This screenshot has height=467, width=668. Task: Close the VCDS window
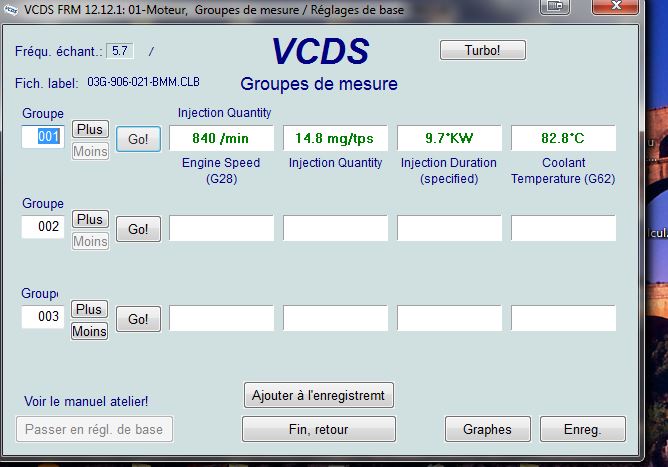coord(616,6)
